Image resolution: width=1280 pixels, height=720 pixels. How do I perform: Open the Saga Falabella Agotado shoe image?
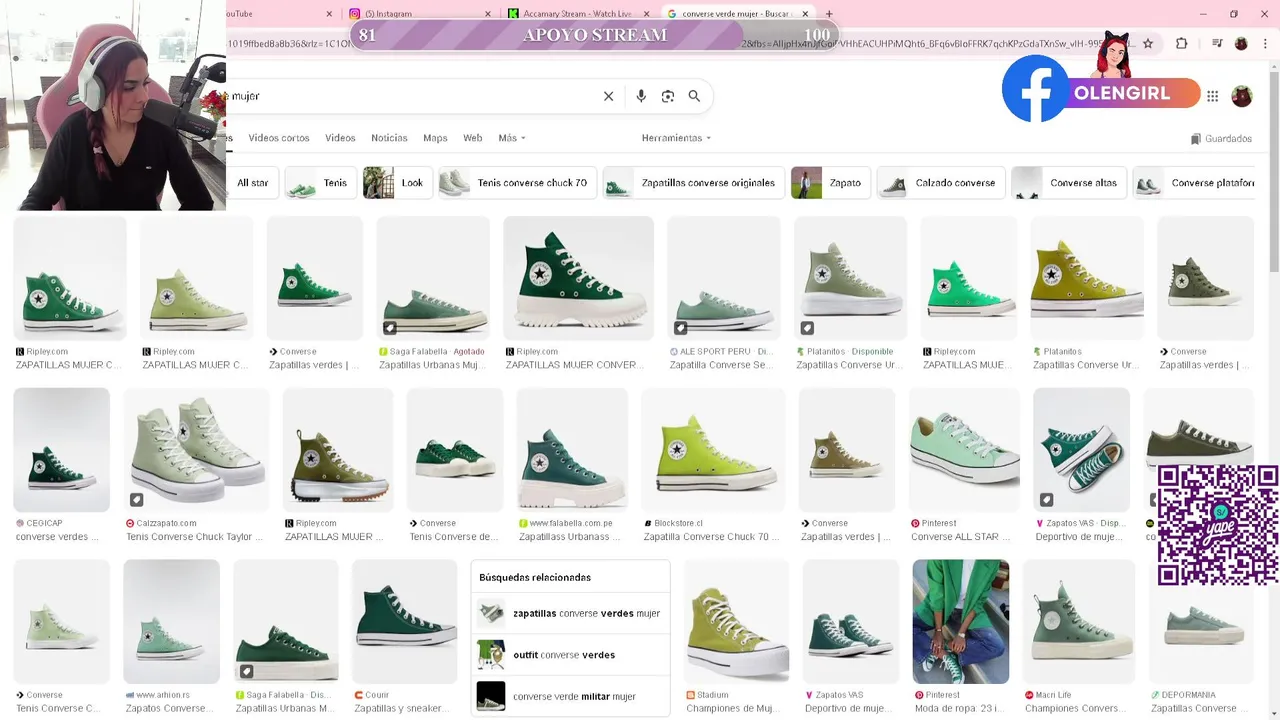[433, 278]
